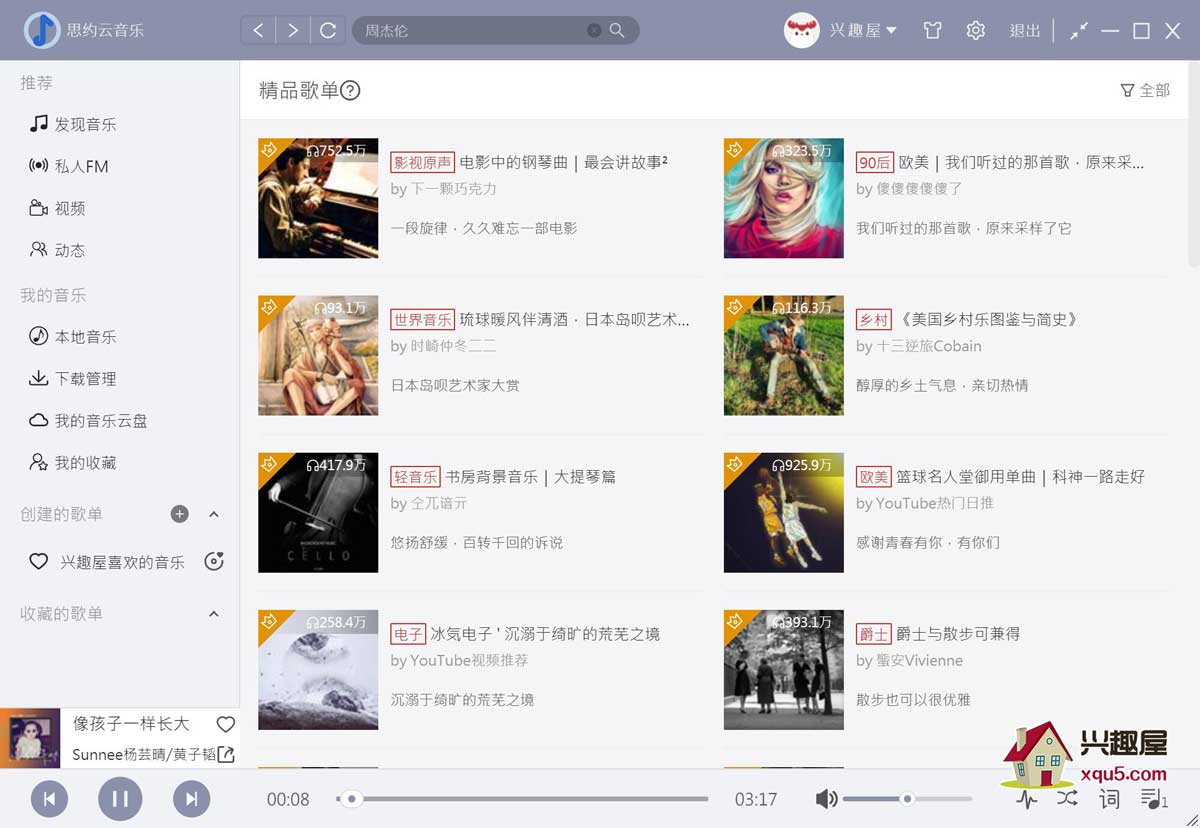Mute the volume speaker icon
The image size is (1200, 828).
tap(826, 799)
